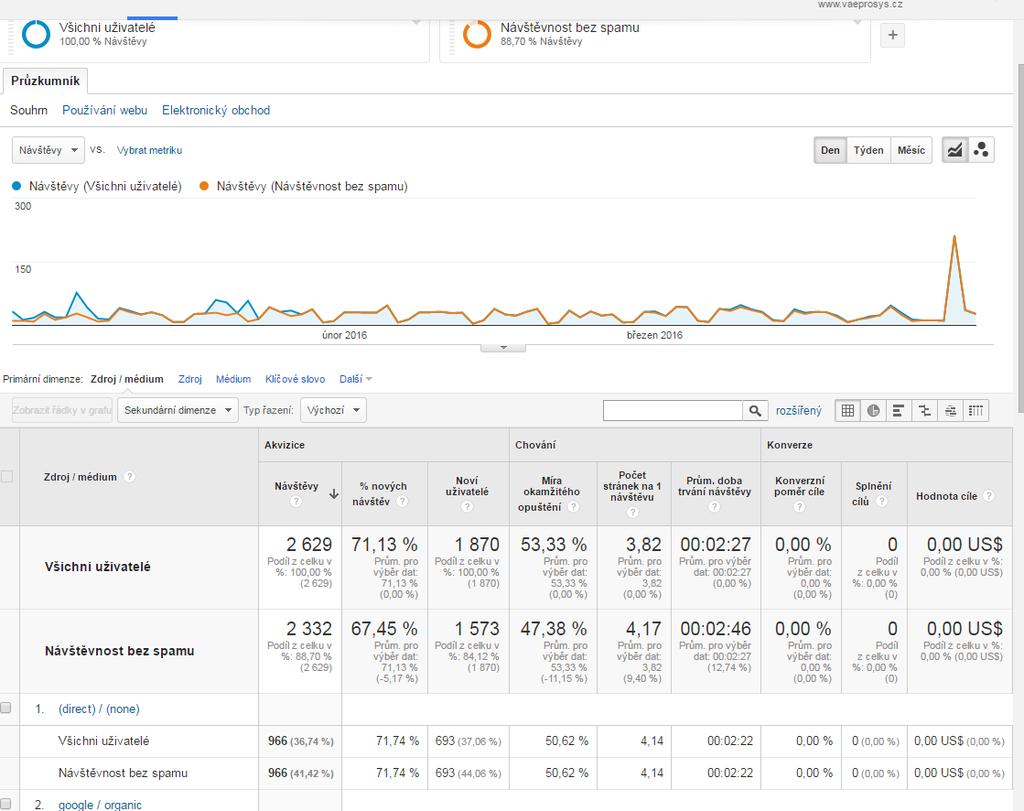Click the Návštěvy column sort arrow

pyautogui.click(x=333, y=494)
